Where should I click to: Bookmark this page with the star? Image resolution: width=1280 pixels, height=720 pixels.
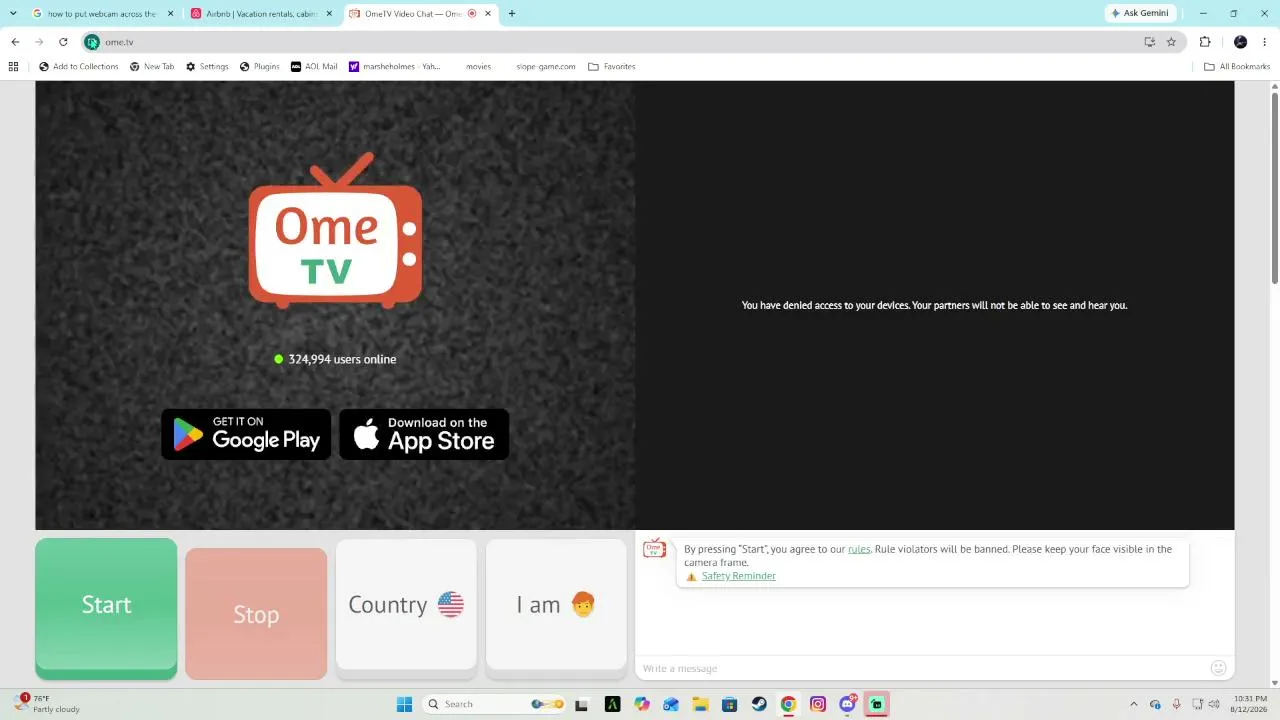(1171, 42)
